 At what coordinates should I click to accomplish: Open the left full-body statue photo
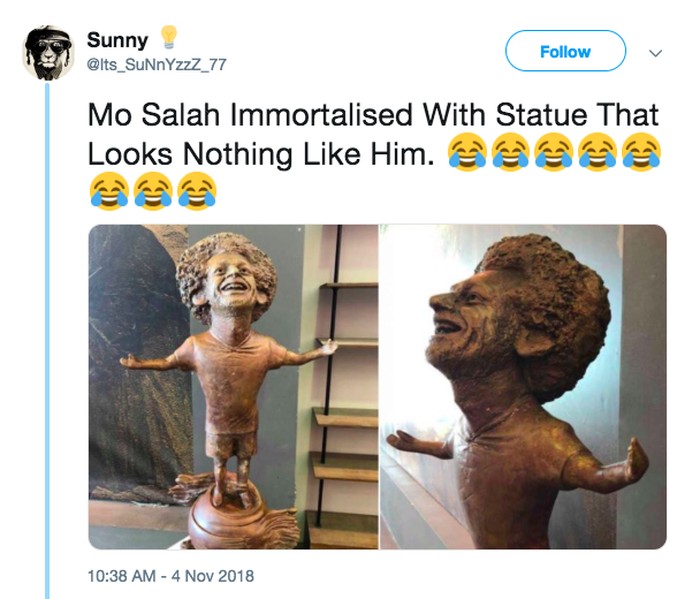[232, 387]
